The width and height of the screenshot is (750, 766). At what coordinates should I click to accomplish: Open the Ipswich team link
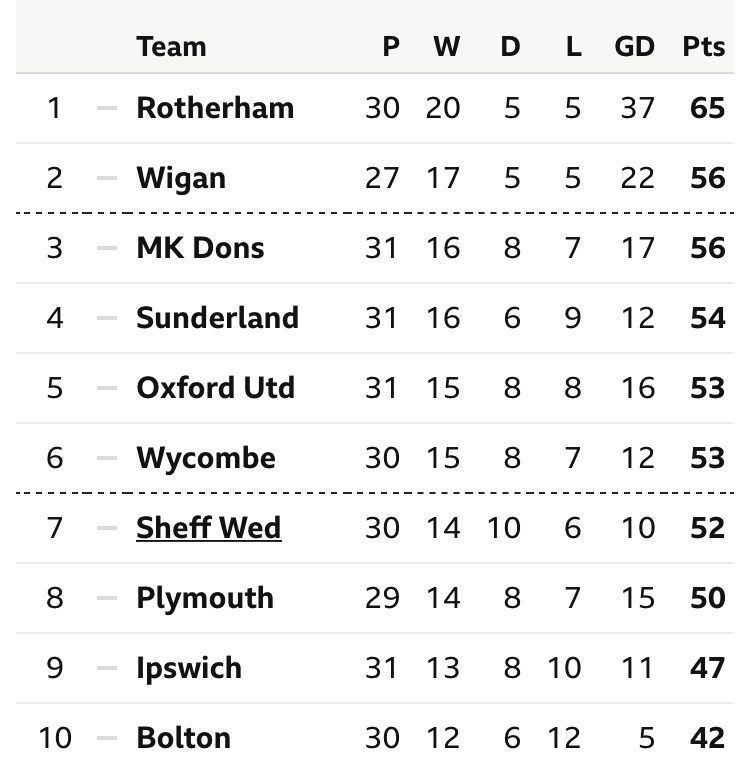click(189, 668)
